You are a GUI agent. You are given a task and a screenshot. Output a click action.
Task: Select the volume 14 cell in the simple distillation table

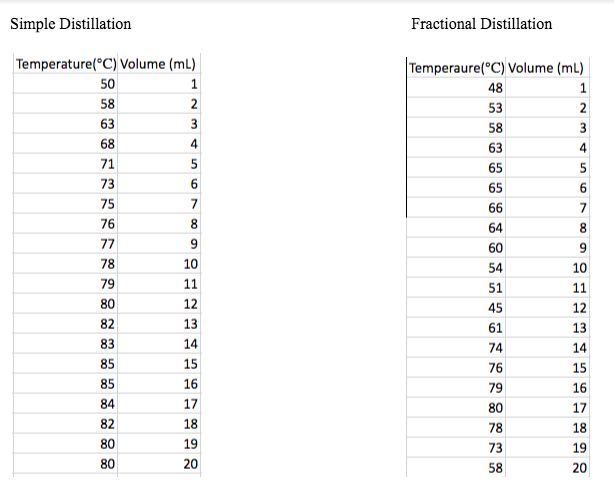[x=159, y=343]
